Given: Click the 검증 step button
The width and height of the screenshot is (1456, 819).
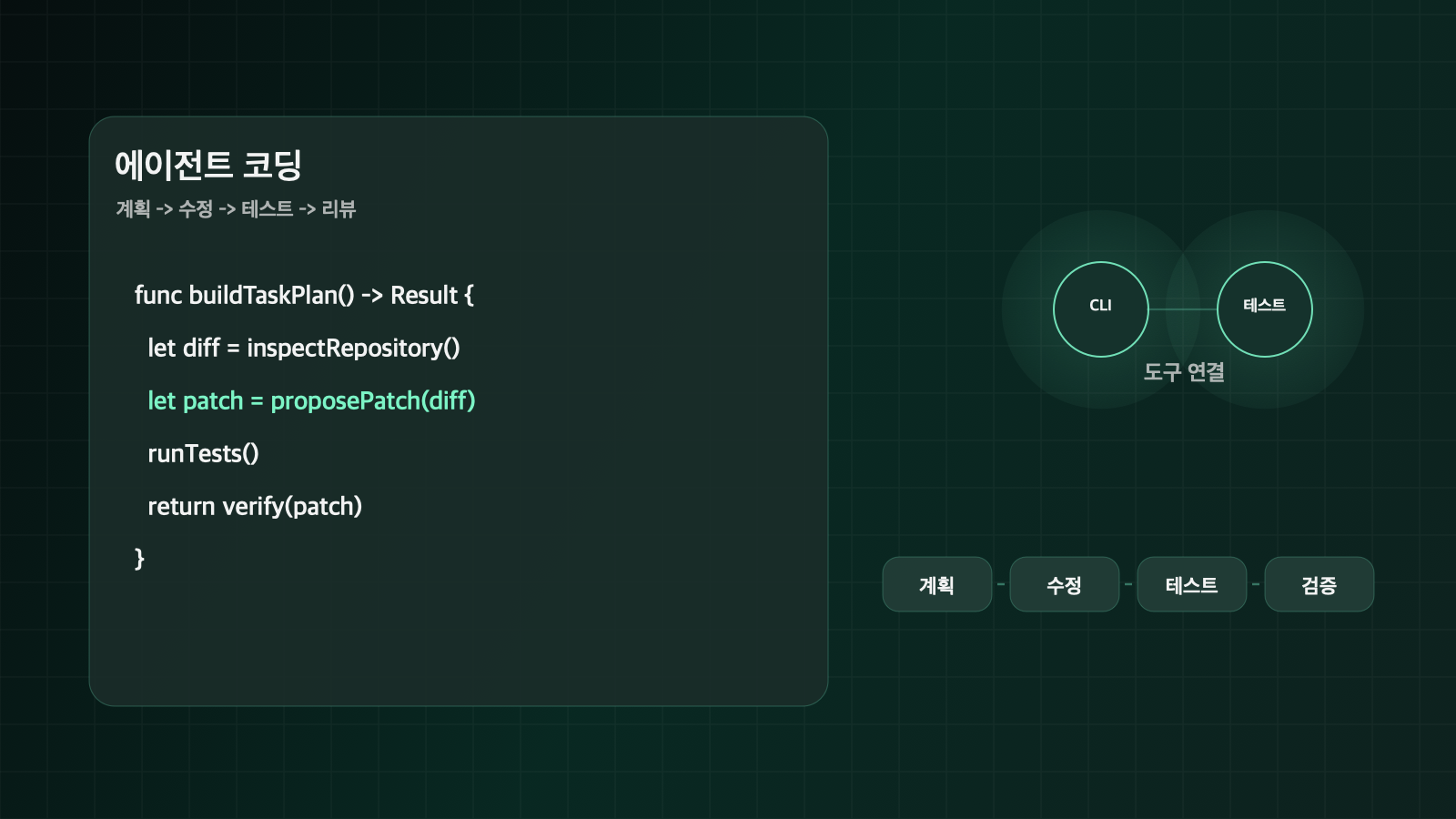Looking at the screenshot, I should tap(1319, 585).
